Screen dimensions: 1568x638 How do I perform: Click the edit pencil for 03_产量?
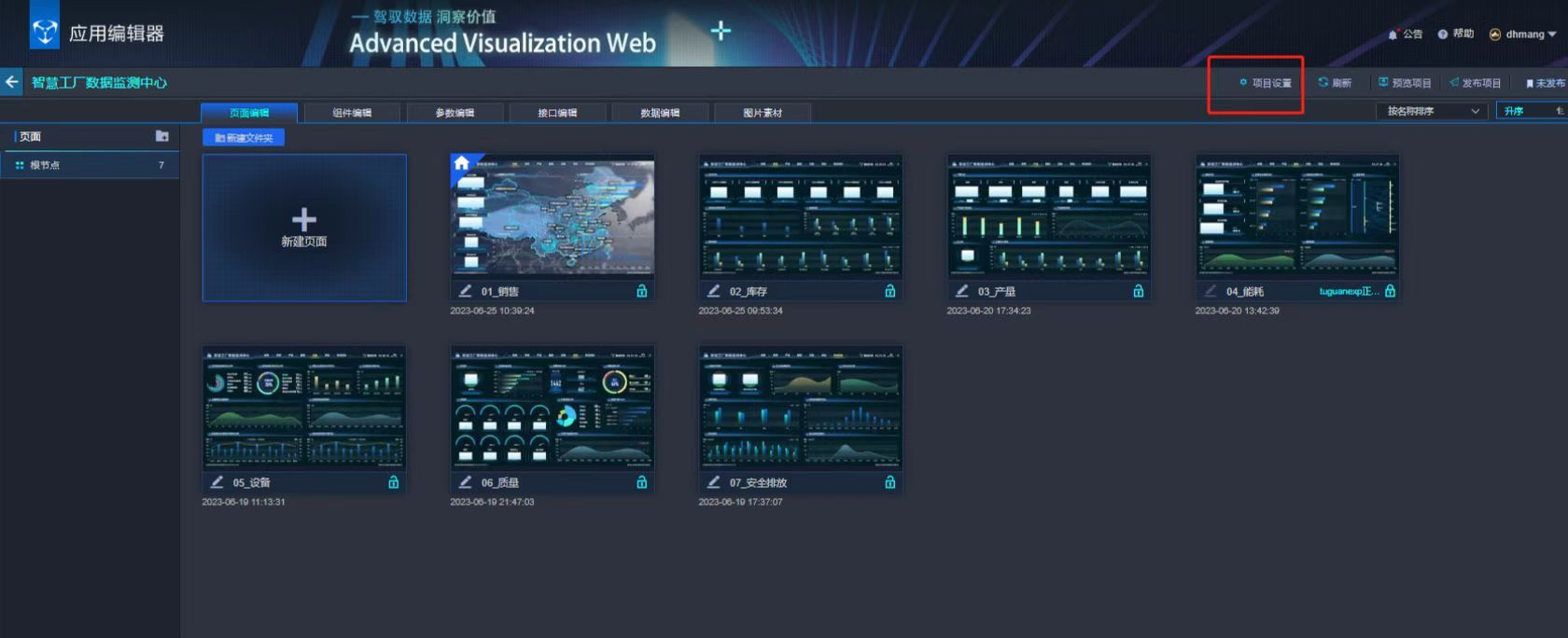pyautogui.click(x=961, y=291)
